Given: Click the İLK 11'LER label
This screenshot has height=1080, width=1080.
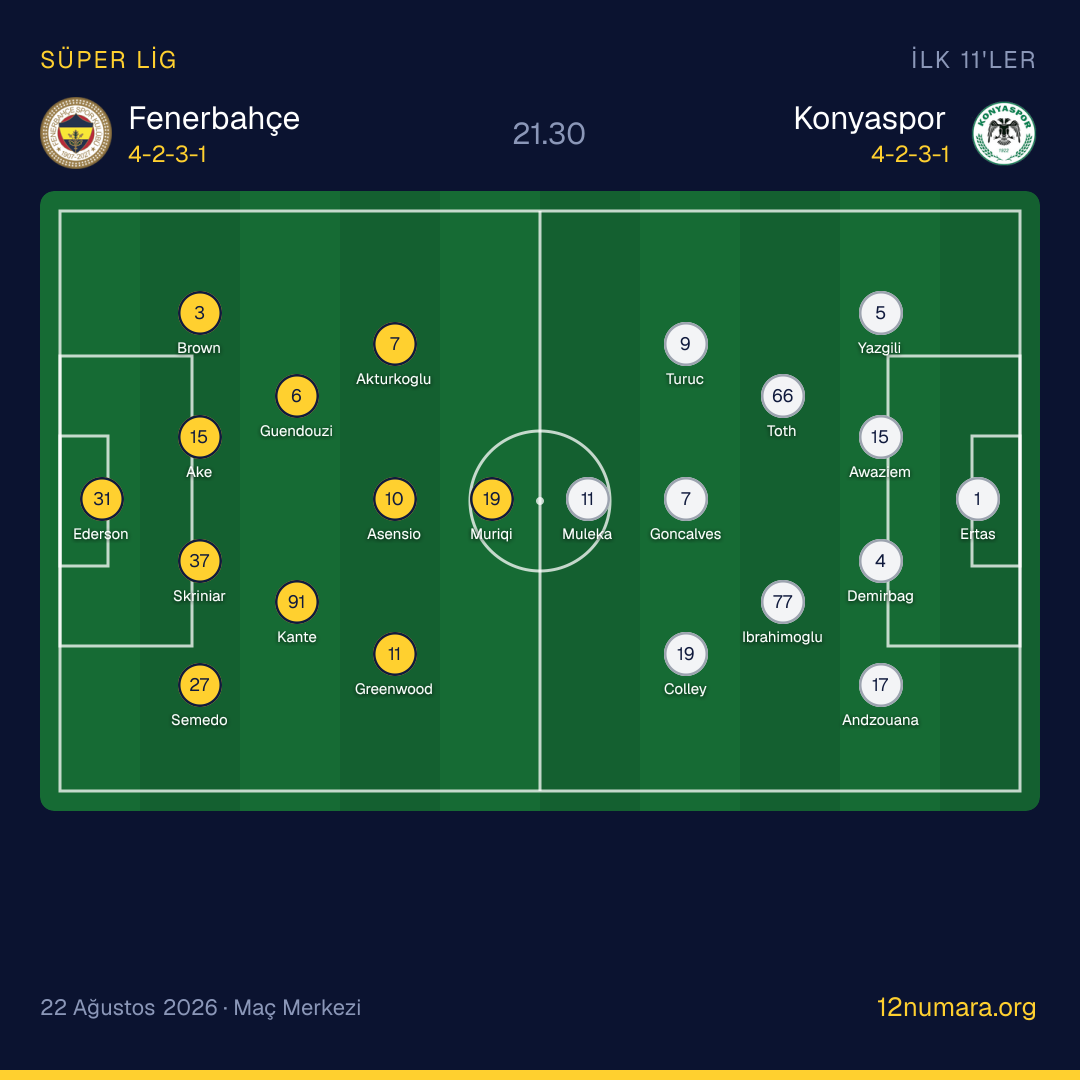Looking at the screenshot, I should click(973, 60).
